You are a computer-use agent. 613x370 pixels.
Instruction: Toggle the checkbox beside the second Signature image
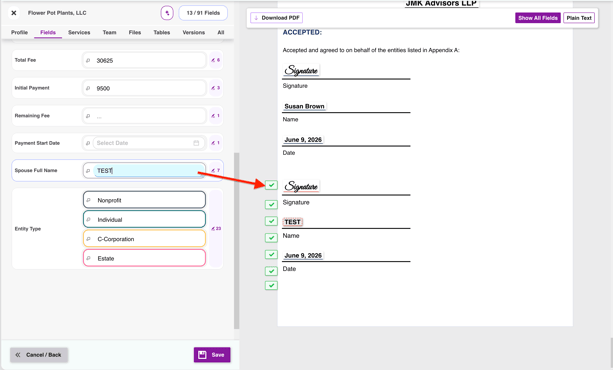pyautogui.click(x=271, y=185)
